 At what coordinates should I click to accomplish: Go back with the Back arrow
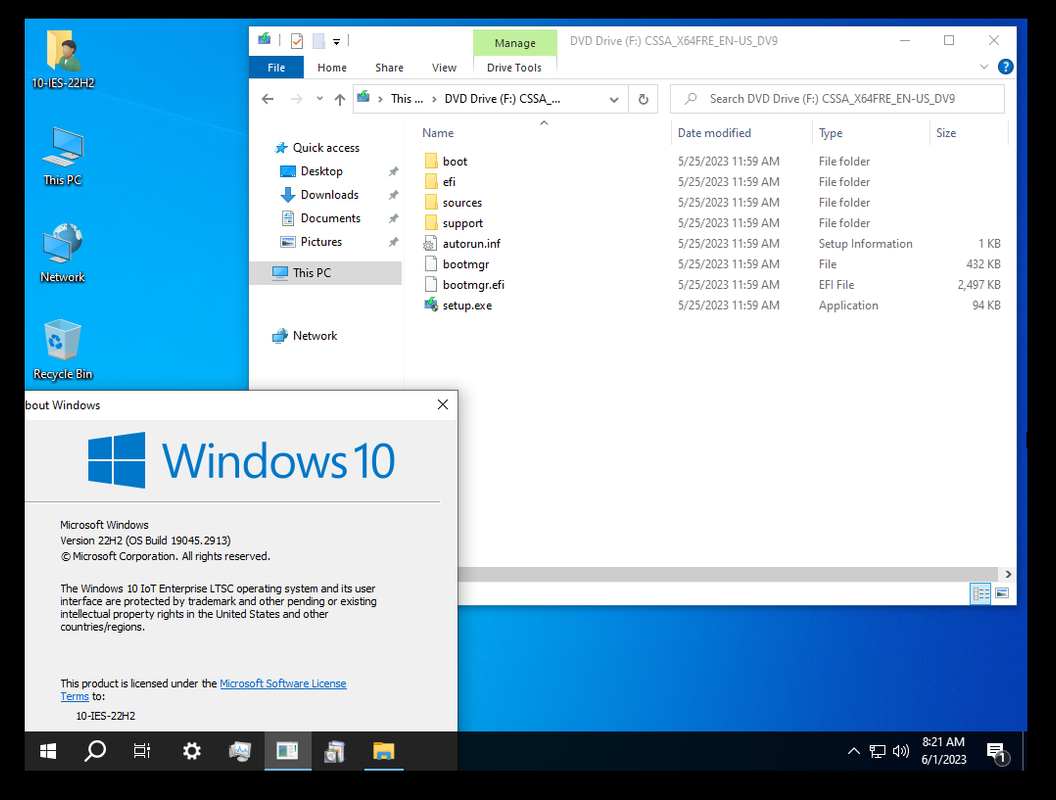[267, 99]
